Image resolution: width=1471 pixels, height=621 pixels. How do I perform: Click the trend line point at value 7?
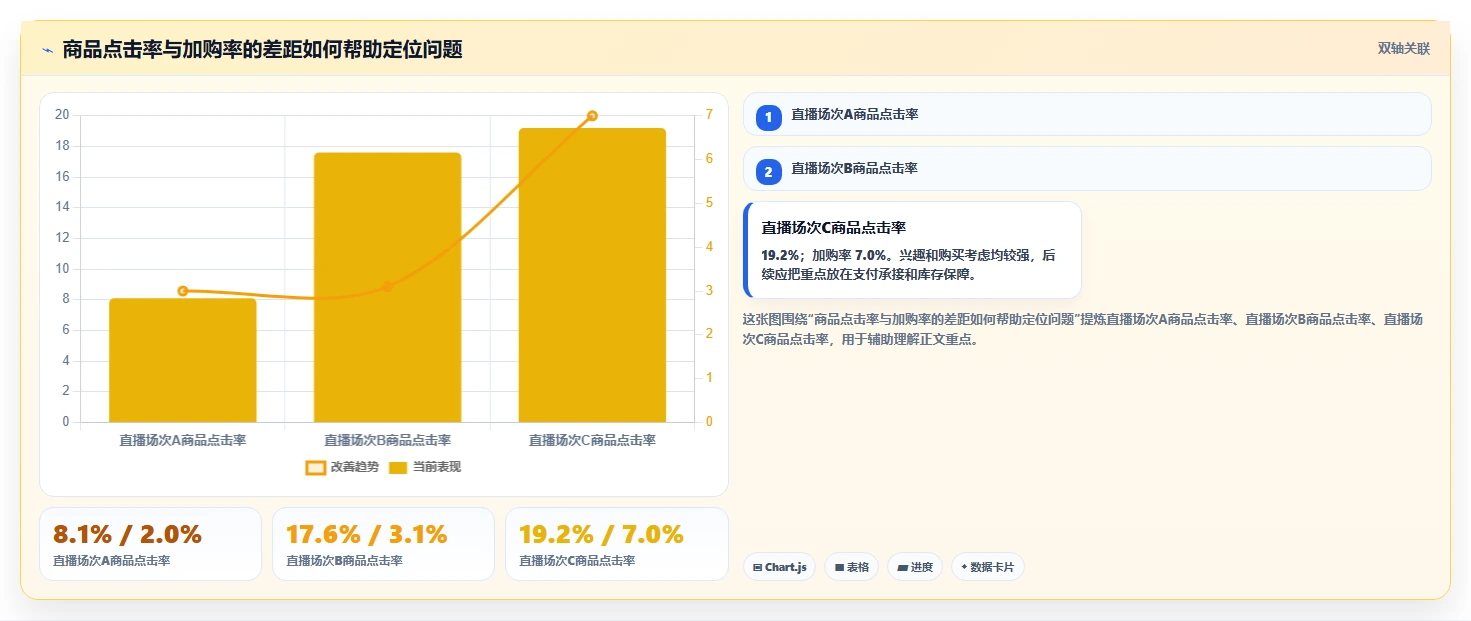click(592, 116)
